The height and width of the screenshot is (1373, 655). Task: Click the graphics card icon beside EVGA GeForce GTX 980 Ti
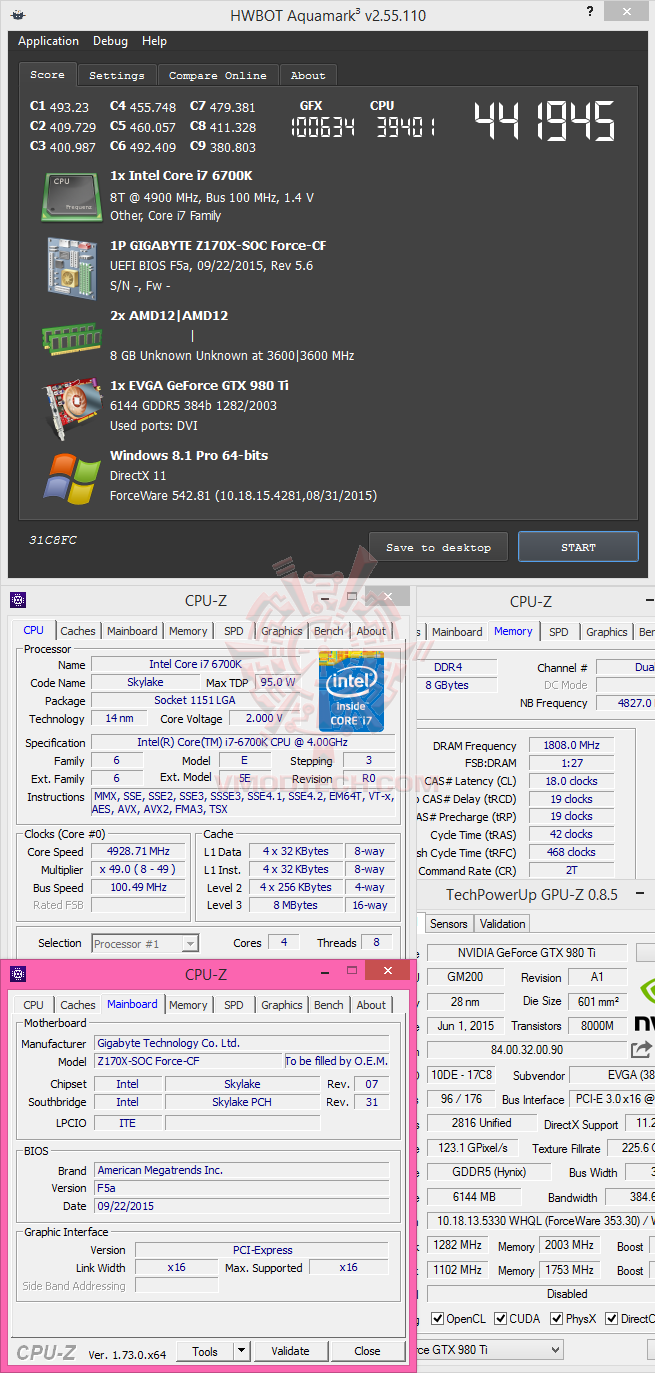[71, 406]
